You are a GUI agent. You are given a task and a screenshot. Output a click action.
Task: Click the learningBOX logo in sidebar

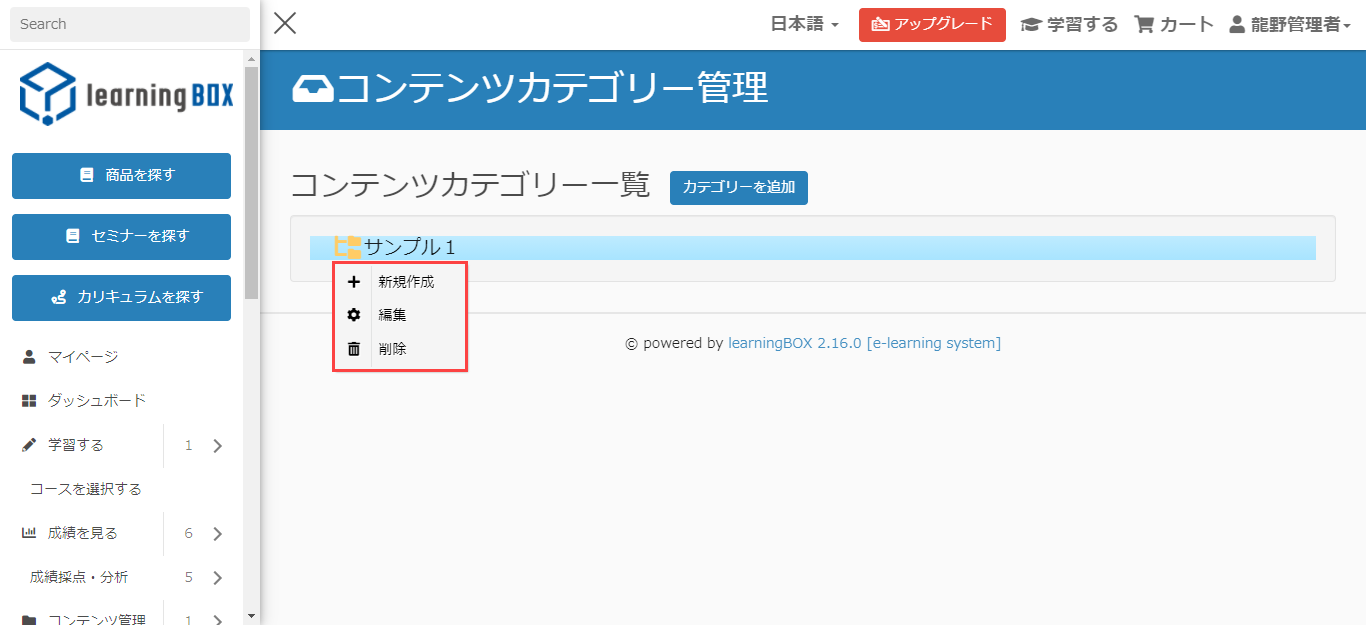point(126,94)
